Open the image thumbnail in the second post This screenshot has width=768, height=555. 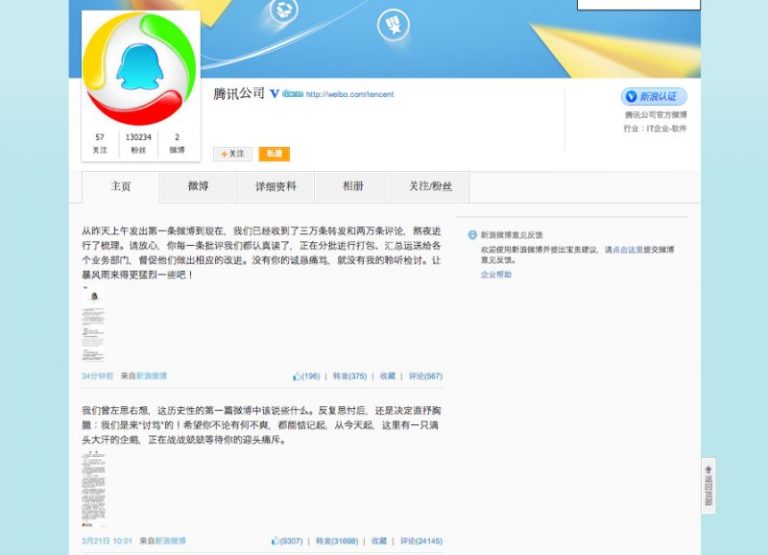tap(93, 488)
